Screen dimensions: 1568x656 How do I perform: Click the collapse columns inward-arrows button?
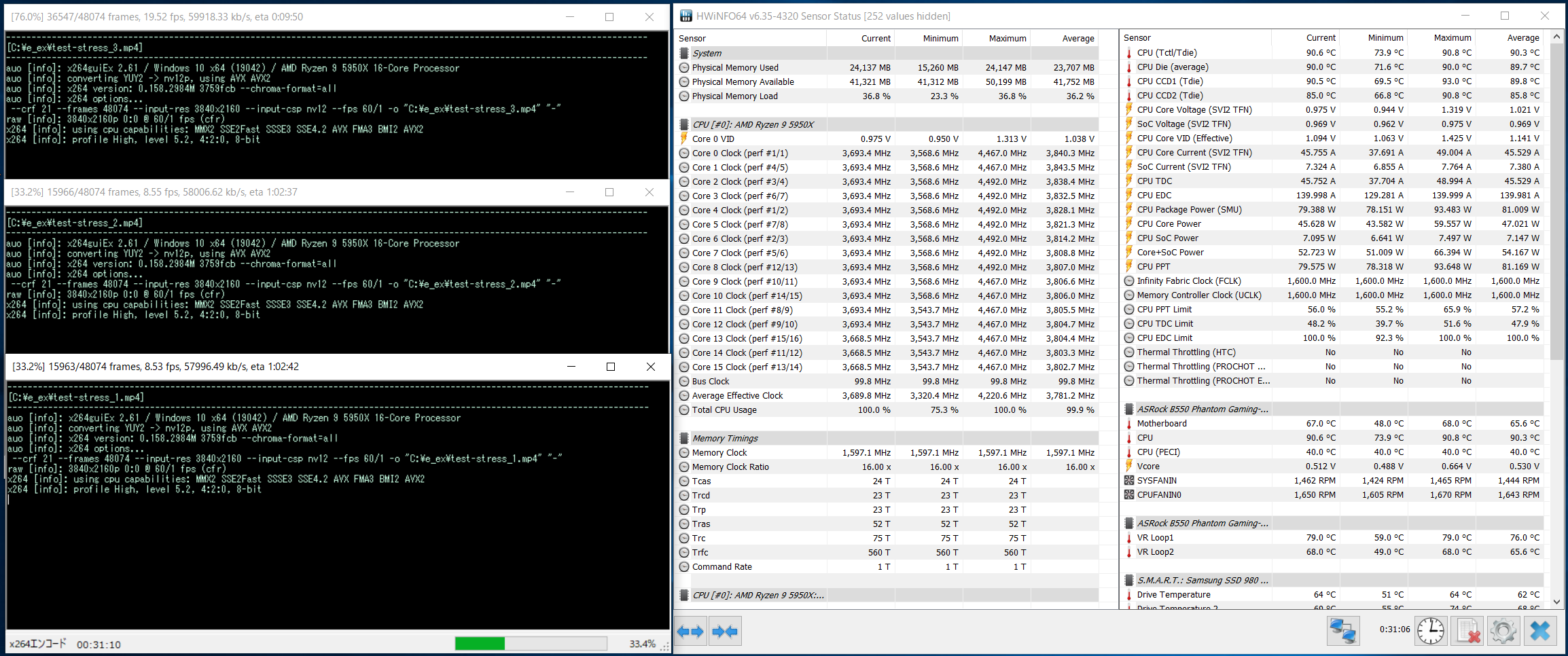pos(725,632)
